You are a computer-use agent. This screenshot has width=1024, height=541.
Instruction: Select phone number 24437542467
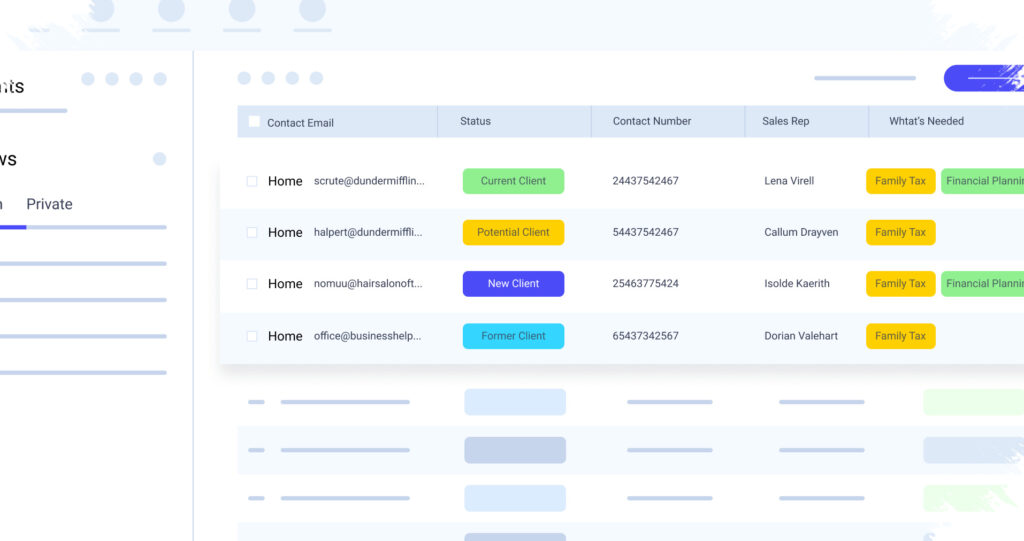point(645,181)
